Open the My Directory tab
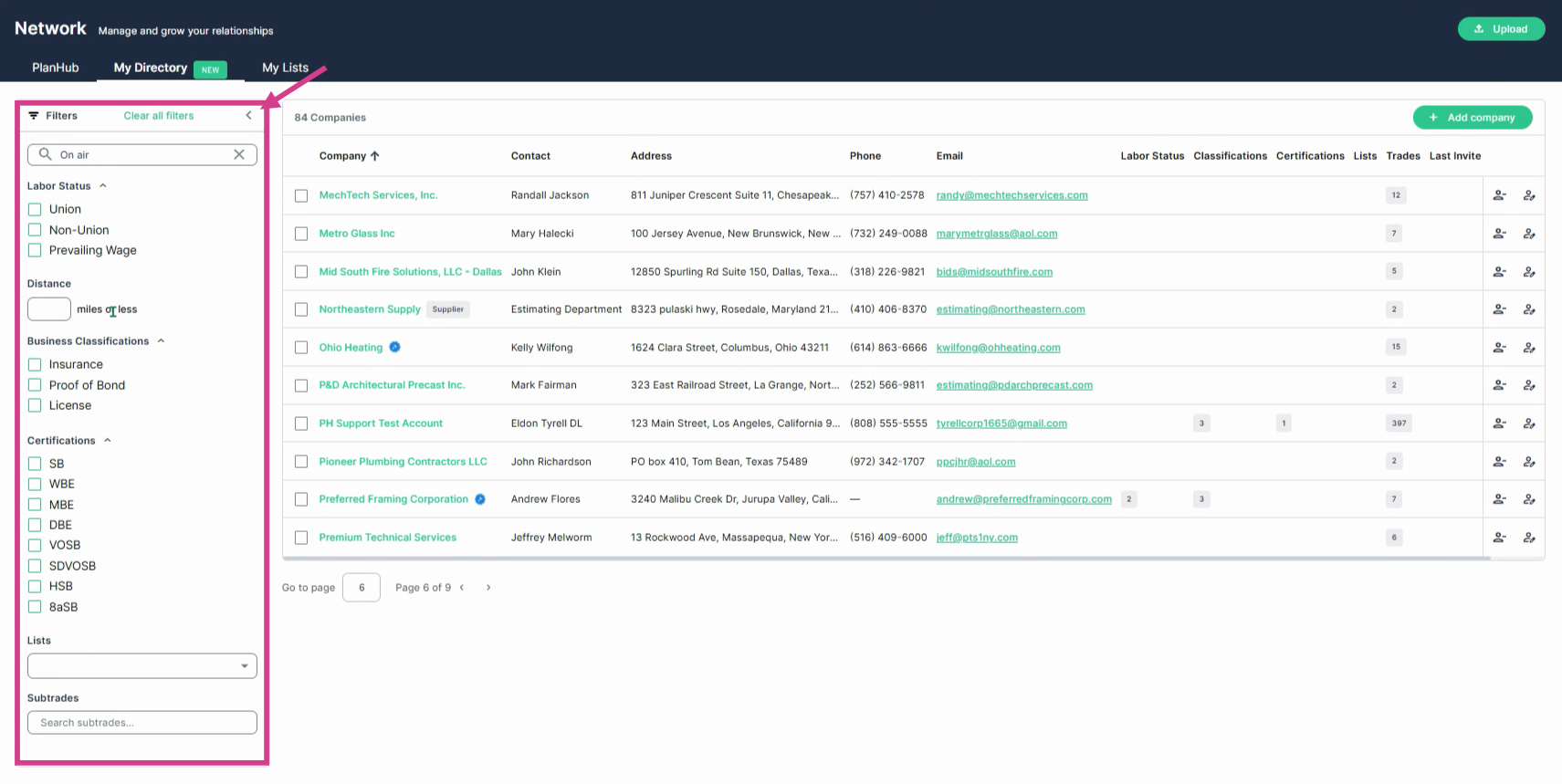This screenshot has width=1562, height=784. pos(151,68)
